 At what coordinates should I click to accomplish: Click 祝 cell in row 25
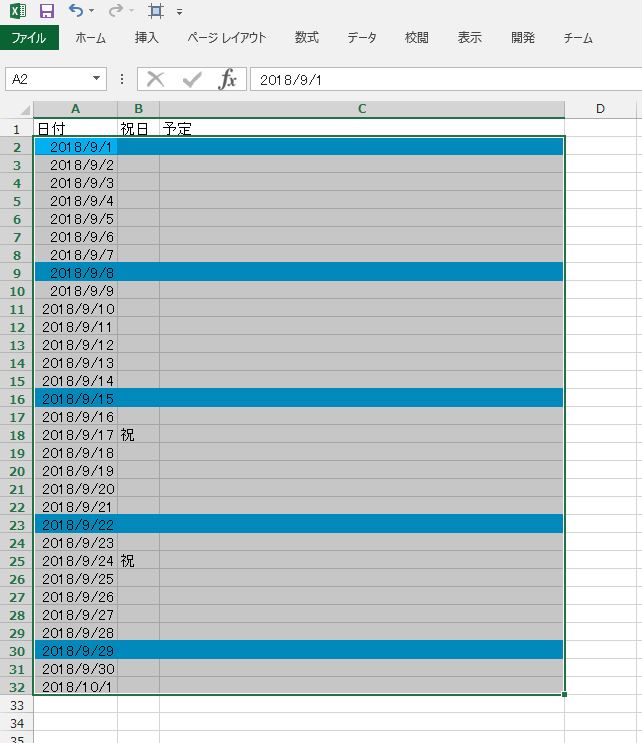point(138,561)
